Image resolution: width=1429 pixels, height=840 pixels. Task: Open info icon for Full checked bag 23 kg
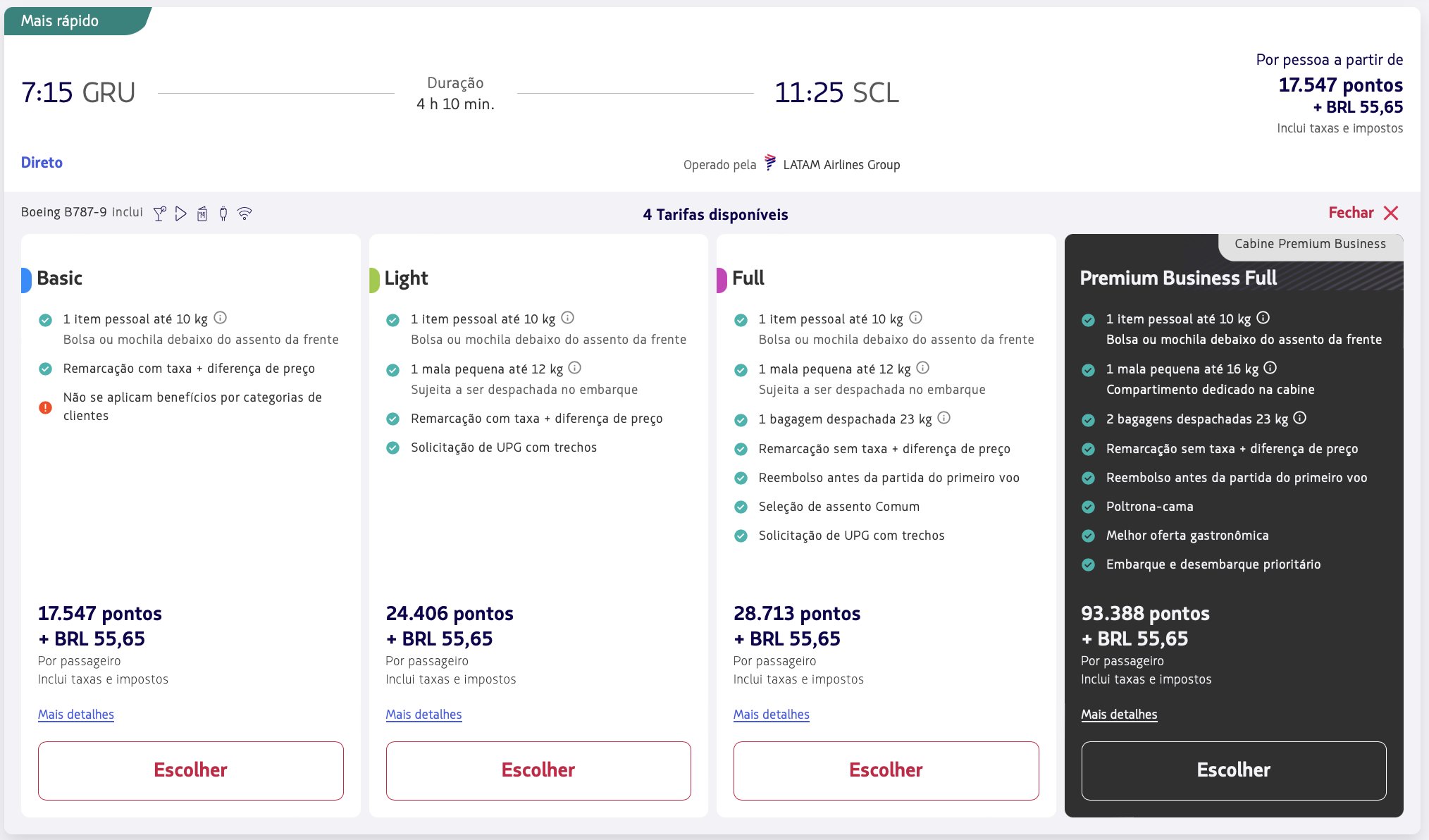coord(944,418)
